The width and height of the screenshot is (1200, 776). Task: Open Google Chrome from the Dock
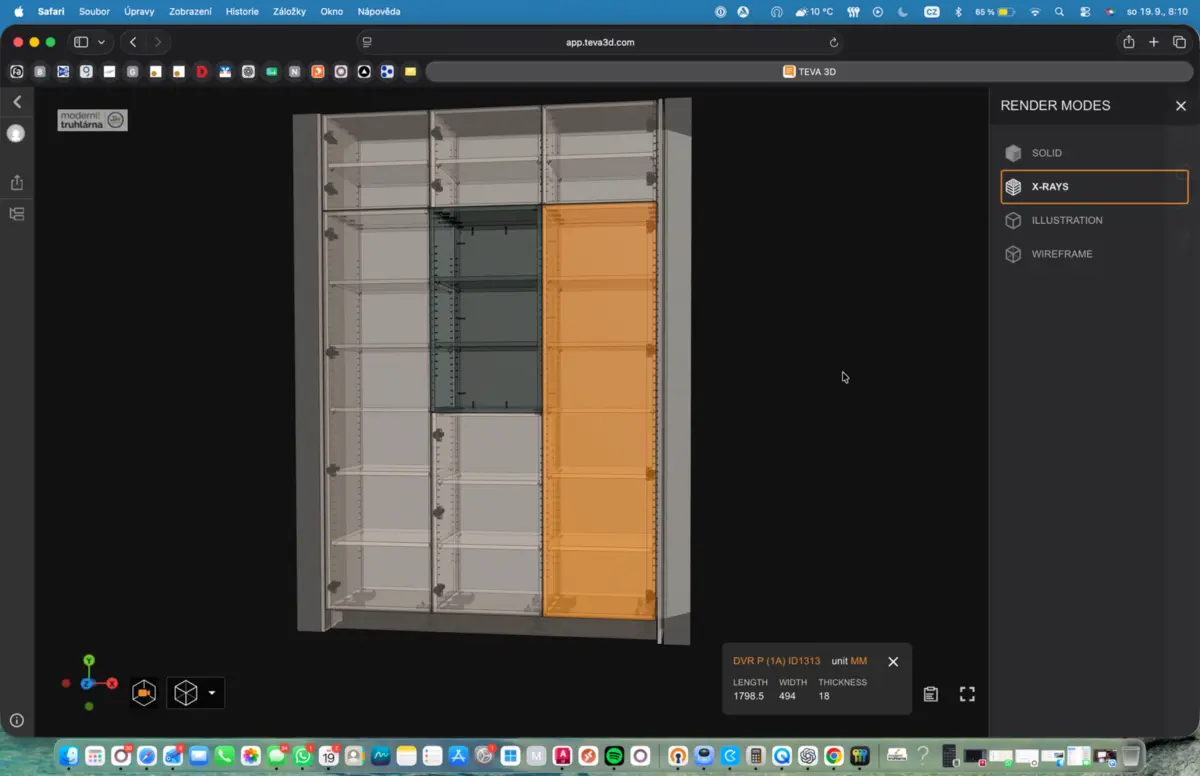(834, 756)
